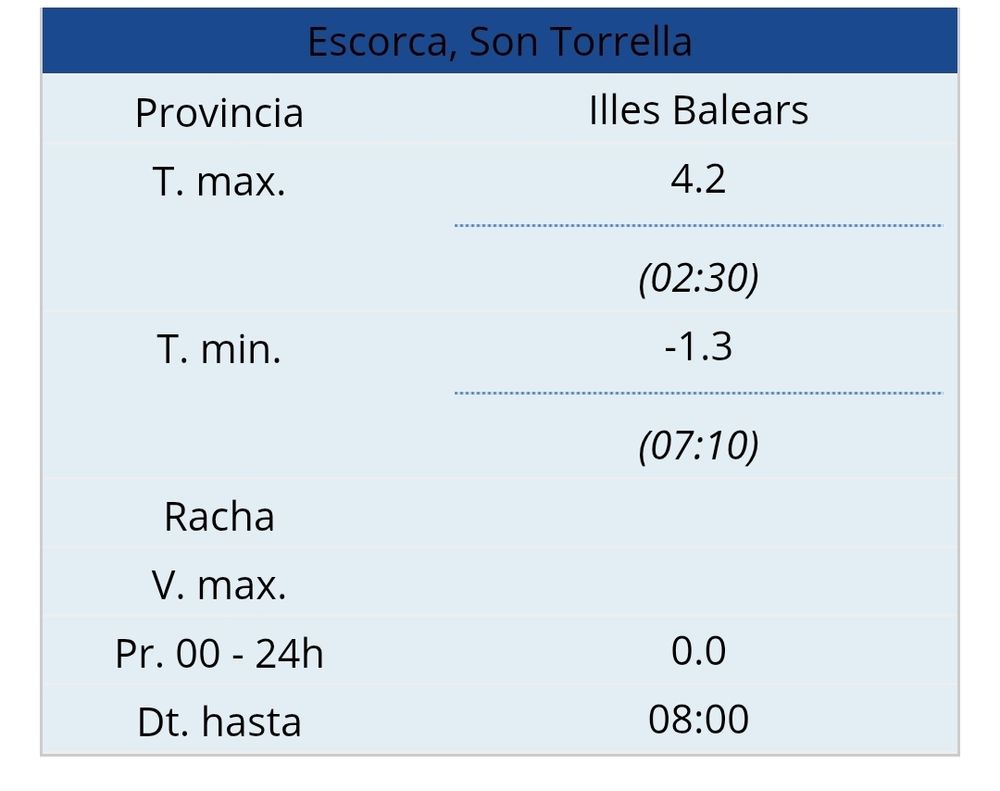This screenshot has height=791, width=1000.
Task: Select the Racha row label
Action: [x=219, y=517]
